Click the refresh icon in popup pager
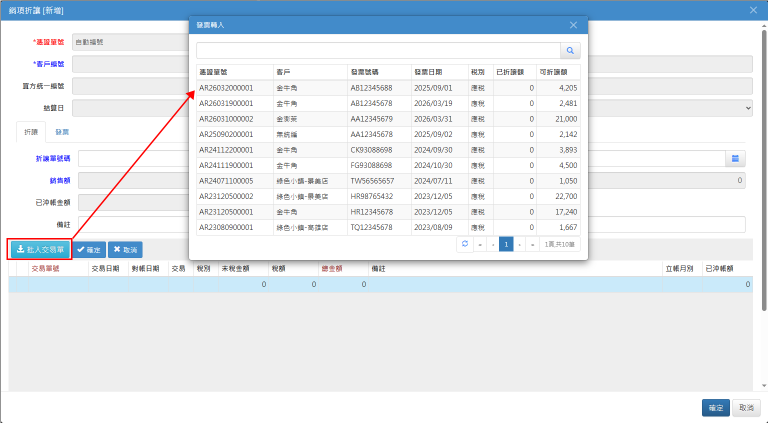The height and width of the screenshot is (423, 768). point(465,244)
